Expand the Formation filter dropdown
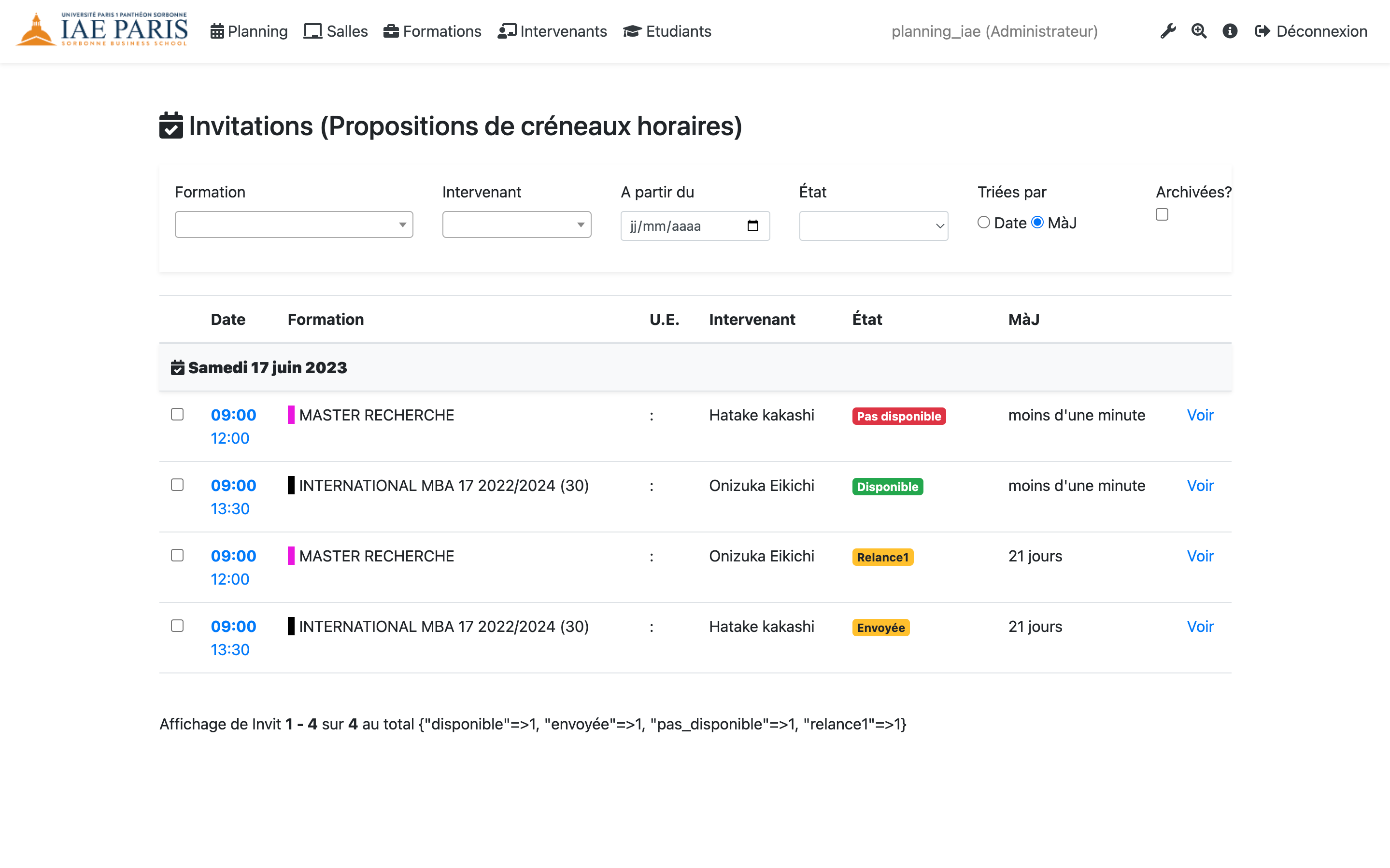The height and width of the screenshot is (868, 1390). (x=293, y=224)
